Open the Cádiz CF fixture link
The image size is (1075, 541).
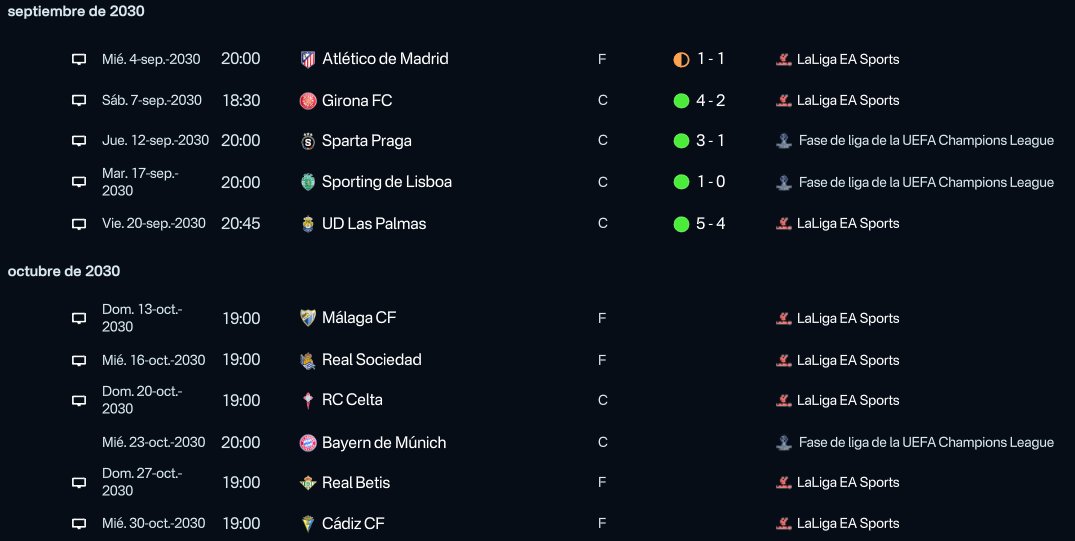[353, 523]
